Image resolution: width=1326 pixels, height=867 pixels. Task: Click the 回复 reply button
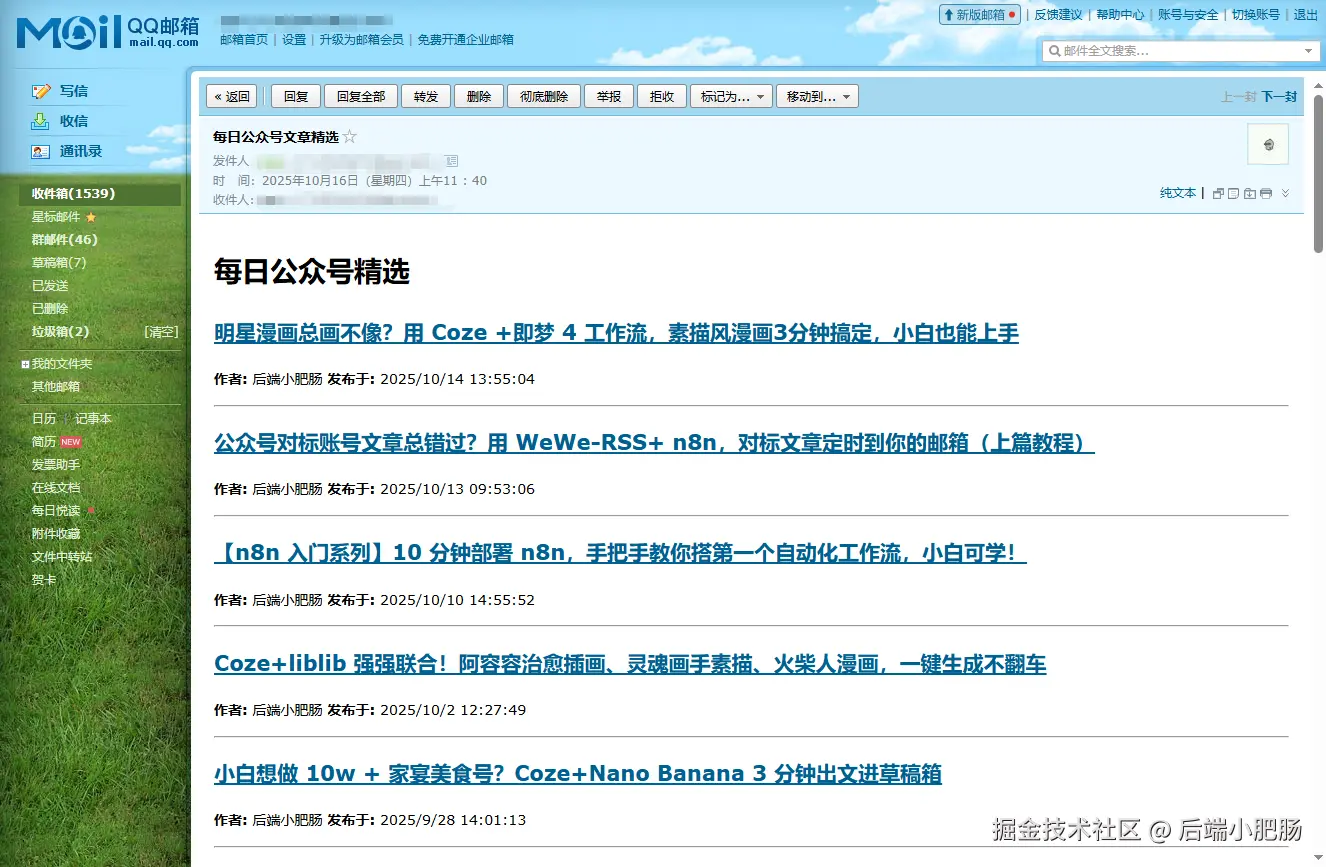tap(296, 96)
